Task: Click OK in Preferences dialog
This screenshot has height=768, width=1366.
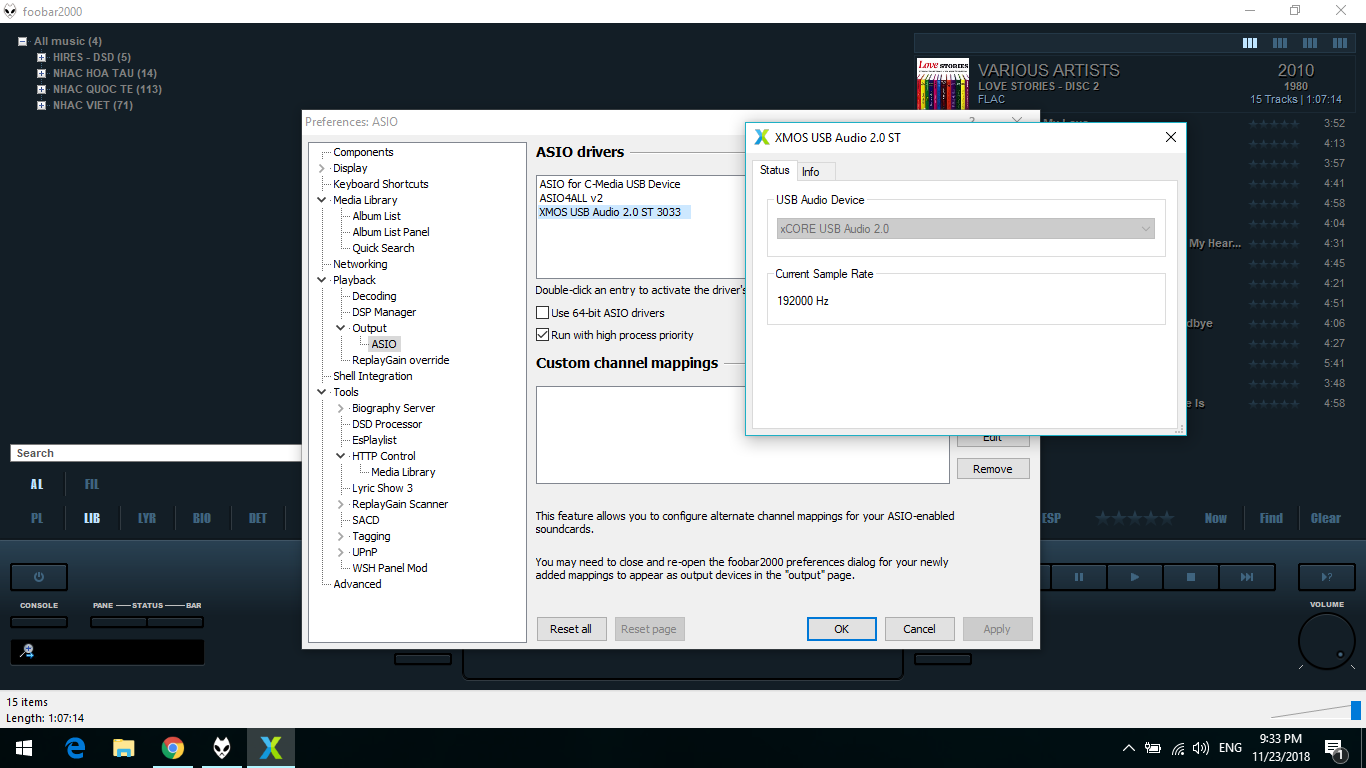Action: pyautogui.click(x=842, y=629)
